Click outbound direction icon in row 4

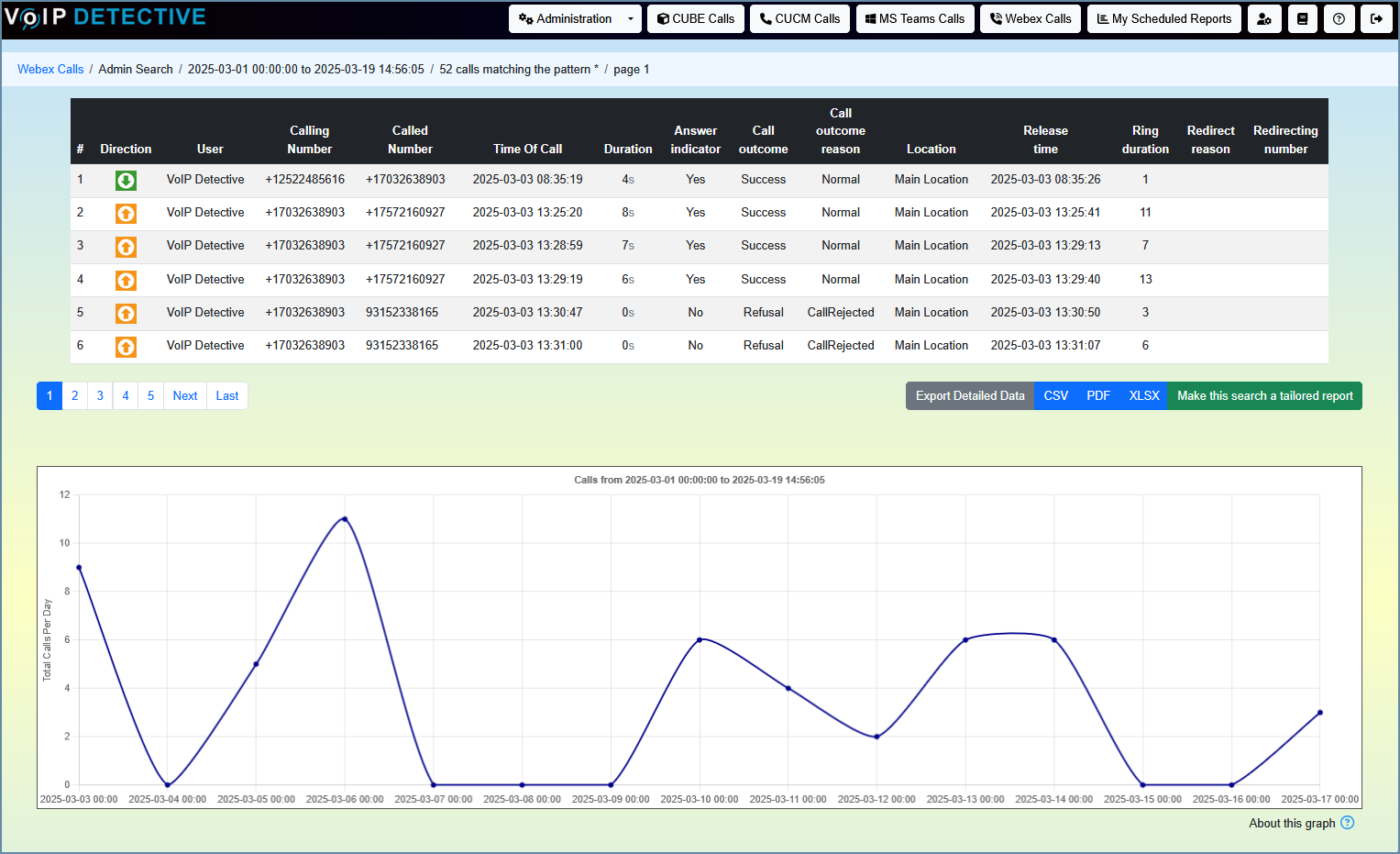126,280
